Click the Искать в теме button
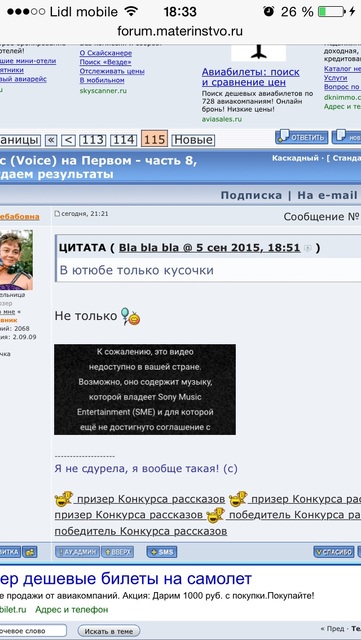The image size is (361, 640). pyautogui.click(x=108, y=631)
